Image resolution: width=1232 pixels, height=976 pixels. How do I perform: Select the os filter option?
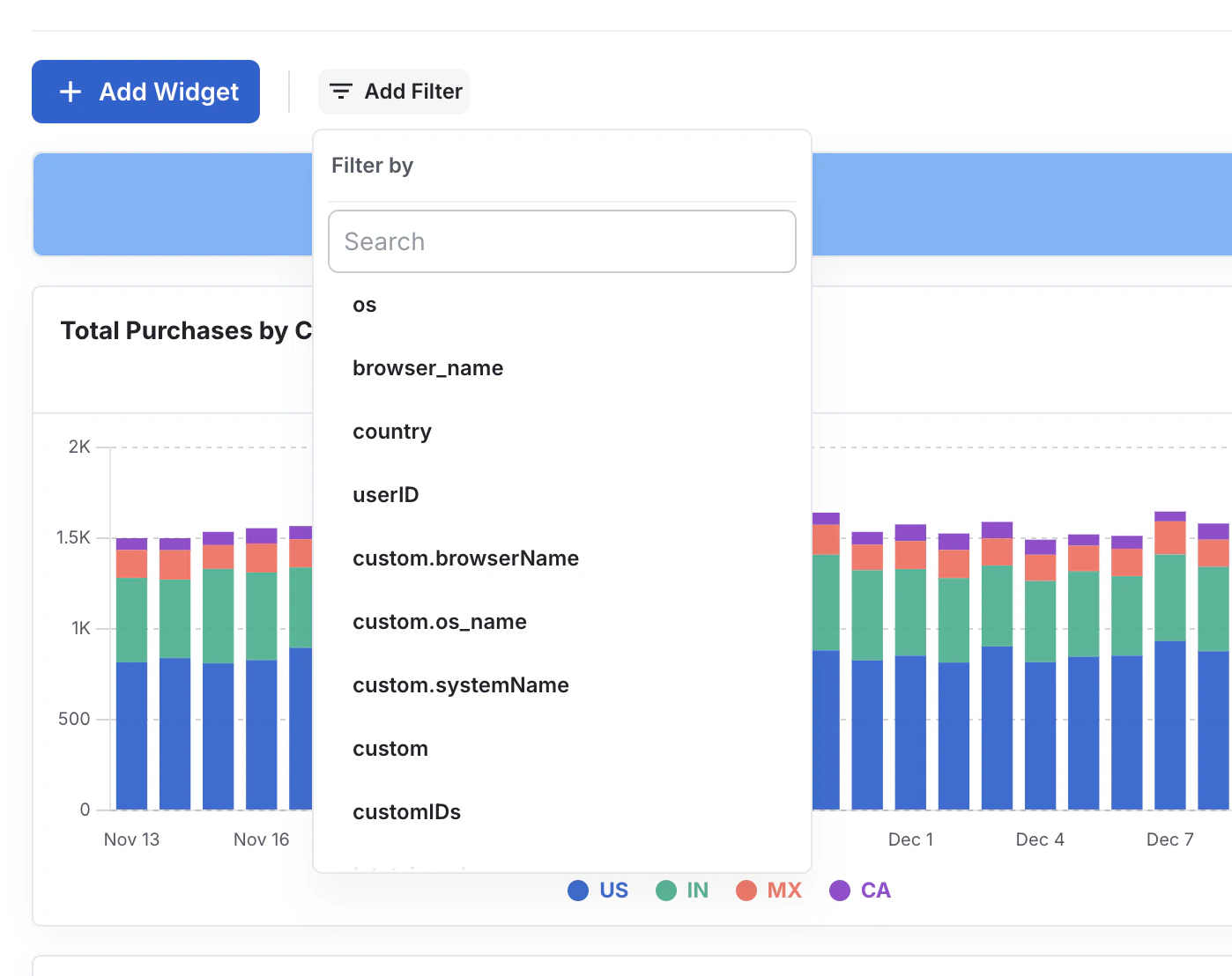click(364, 304)
